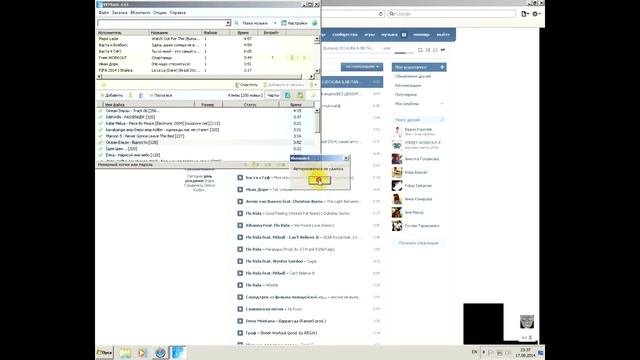Play Flo Rida feat. Wynter Gordon – Sugar
640x360 pixels.
pos(240,261)
